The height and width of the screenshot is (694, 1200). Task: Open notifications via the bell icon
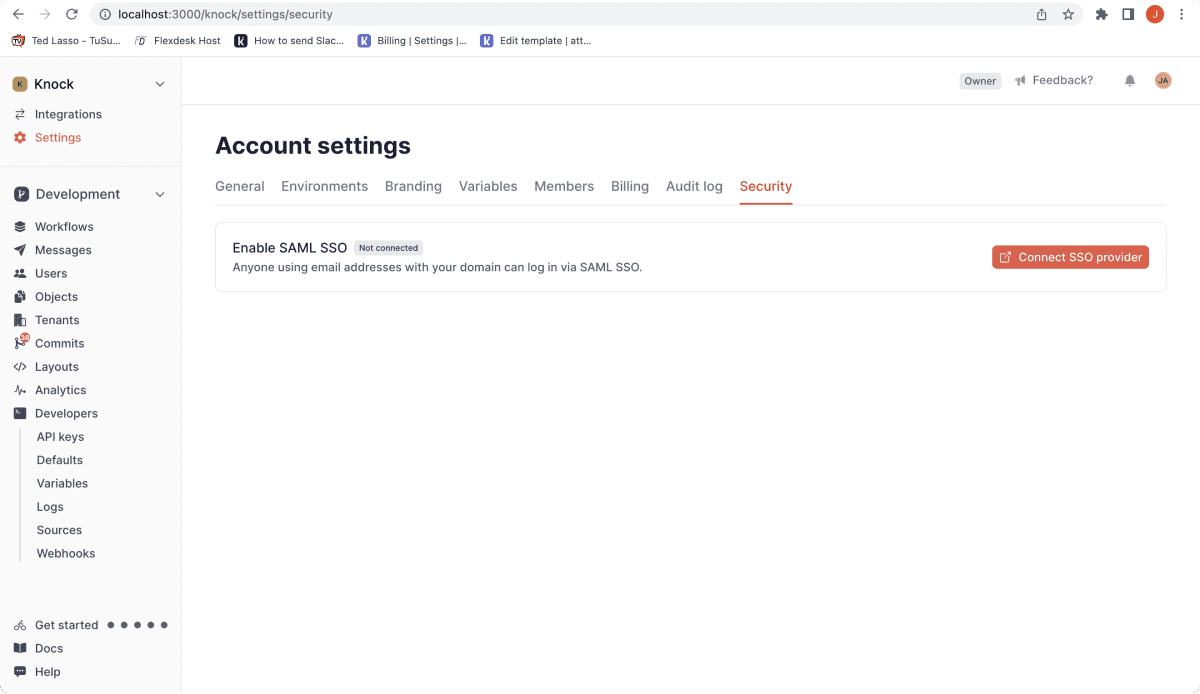(1129, 80)
